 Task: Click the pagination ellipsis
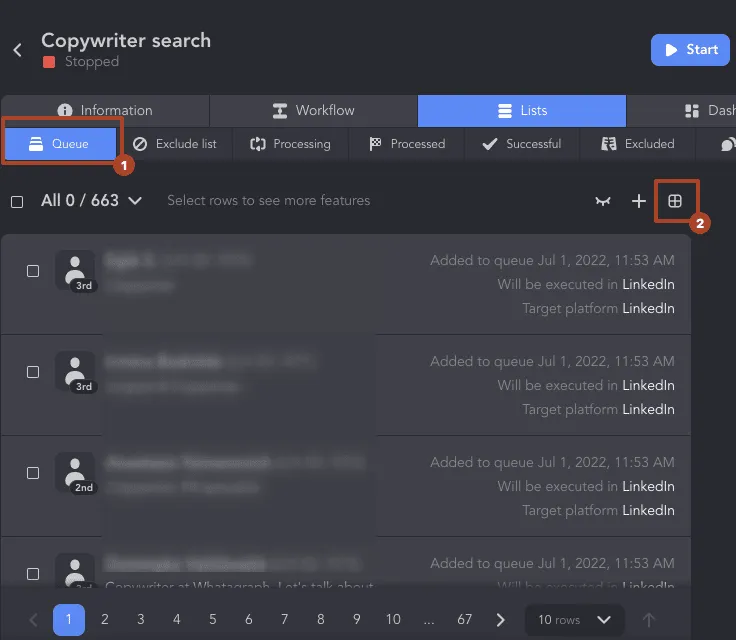(429, 621)
